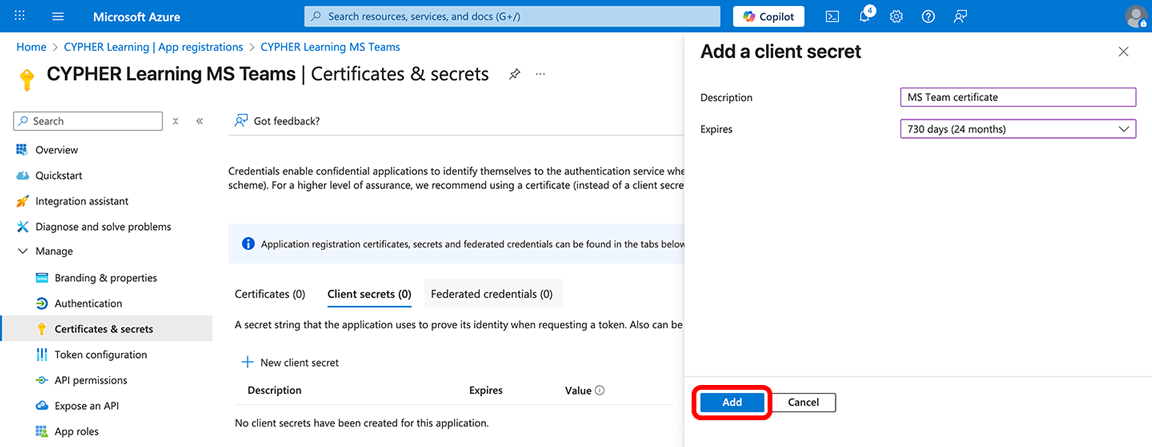1152x447 pixels.
Task: Click the blue info banner icon
Action: coord(248,243)
